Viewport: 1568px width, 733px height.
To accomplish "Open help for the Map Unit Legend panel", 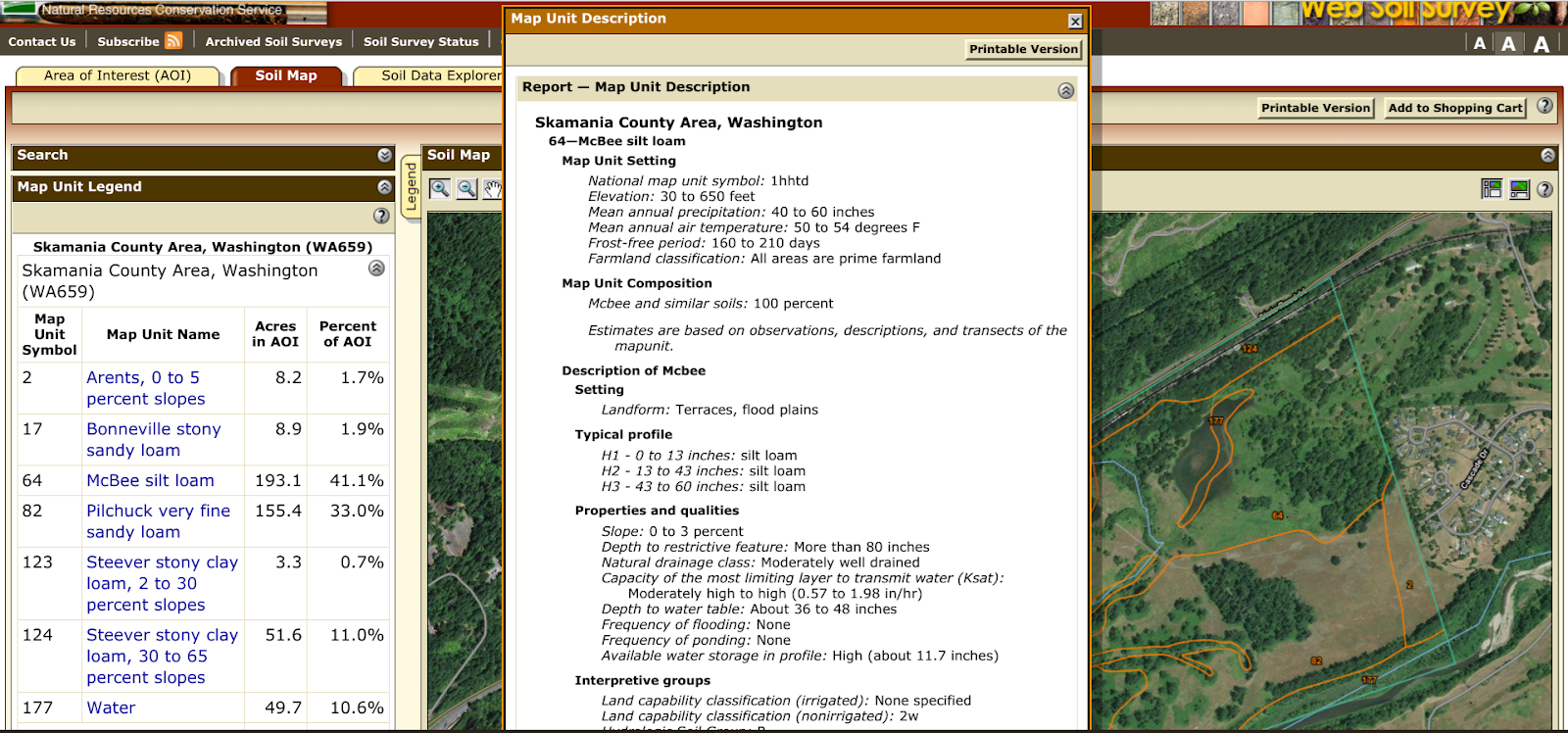I will click(x=382, y=216).
